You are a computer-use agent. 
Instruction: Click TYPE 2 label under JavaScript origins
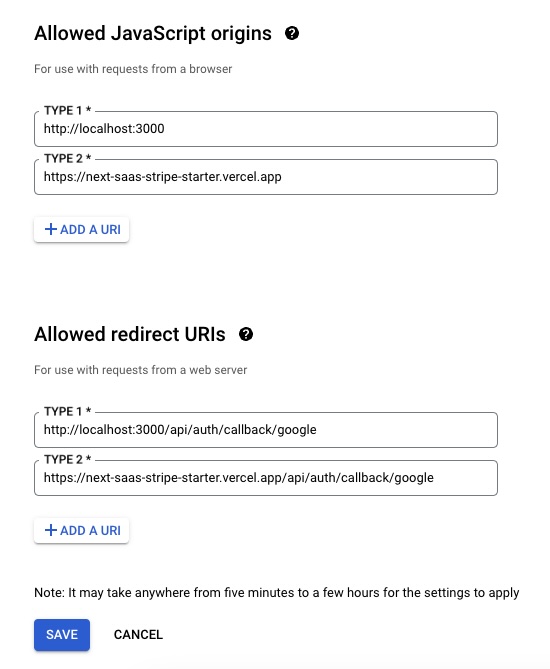(67, 159)
